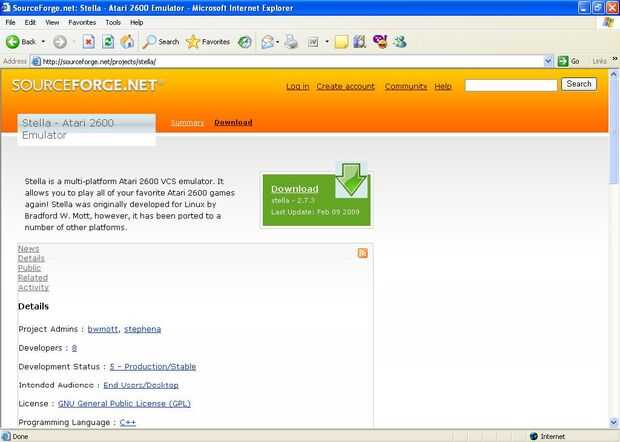Open the Back button history dropdown arrow
Image resolution: width=620 pixels, height=442 pixels.
pyautogui.click(x=43, y=42)
